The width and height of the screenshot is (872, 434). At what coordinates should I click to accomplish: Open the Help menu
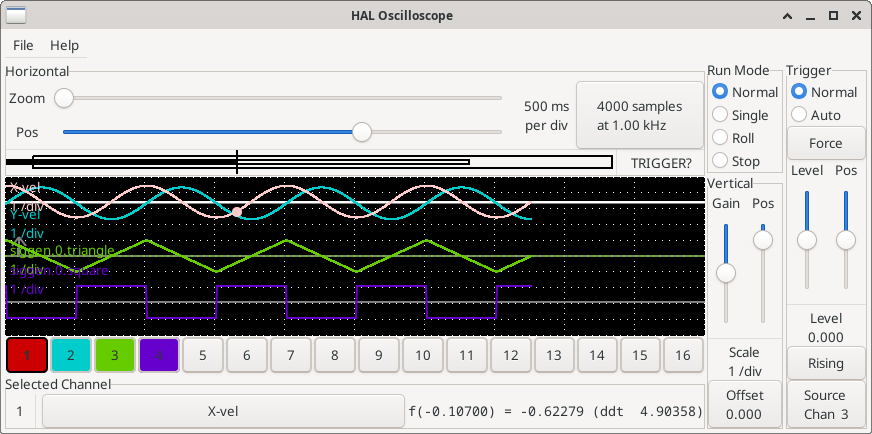64,45
